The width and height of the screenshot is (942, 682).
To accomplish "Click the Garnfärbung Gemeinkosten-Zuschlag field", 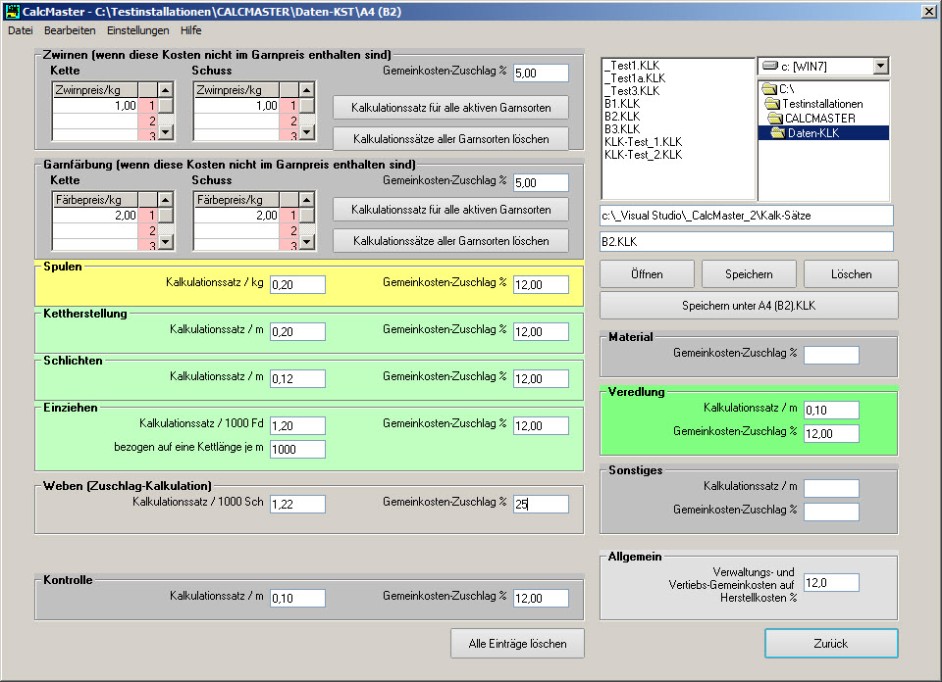I will (541, 183).
